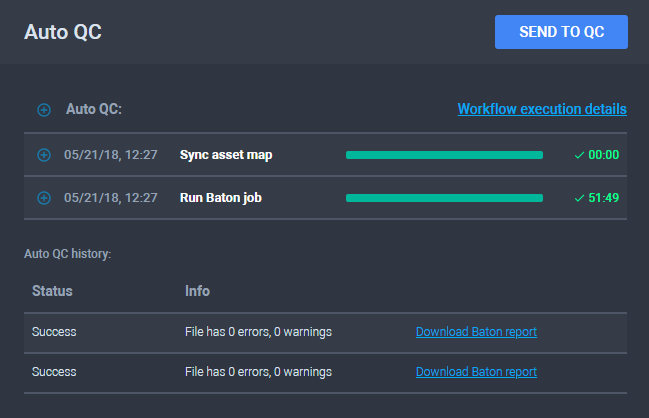Image resolution: width=649 pixels, height=418 pixels.
Task: Click the SEND TO QC button
Action: pos(561,32)
